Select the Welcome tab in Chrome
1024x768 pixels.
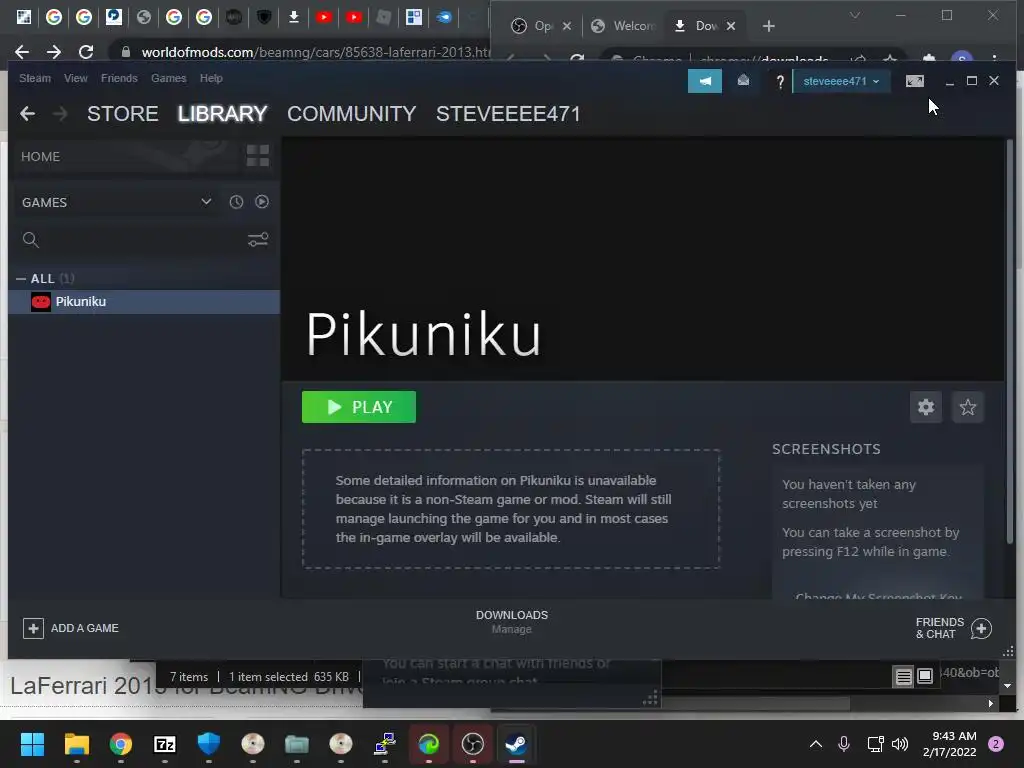click(623, 26)
